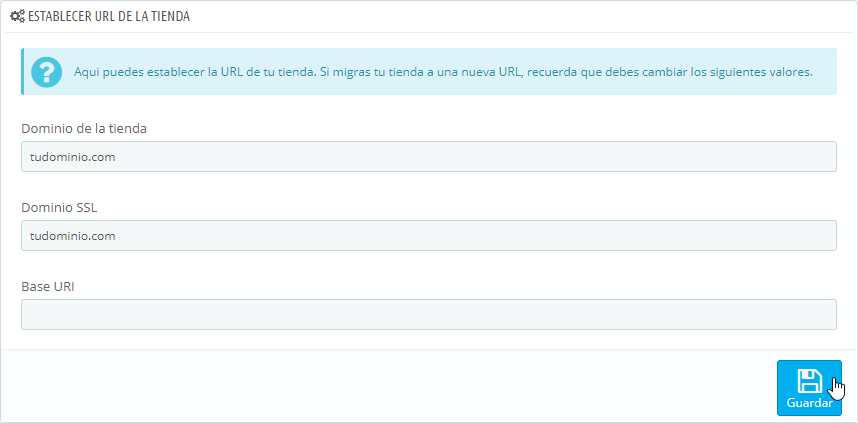The width and height of the screenshot is (858, 423).
Task: Click the gears icon beside Establecer URL header
Action: coord(18,16)
